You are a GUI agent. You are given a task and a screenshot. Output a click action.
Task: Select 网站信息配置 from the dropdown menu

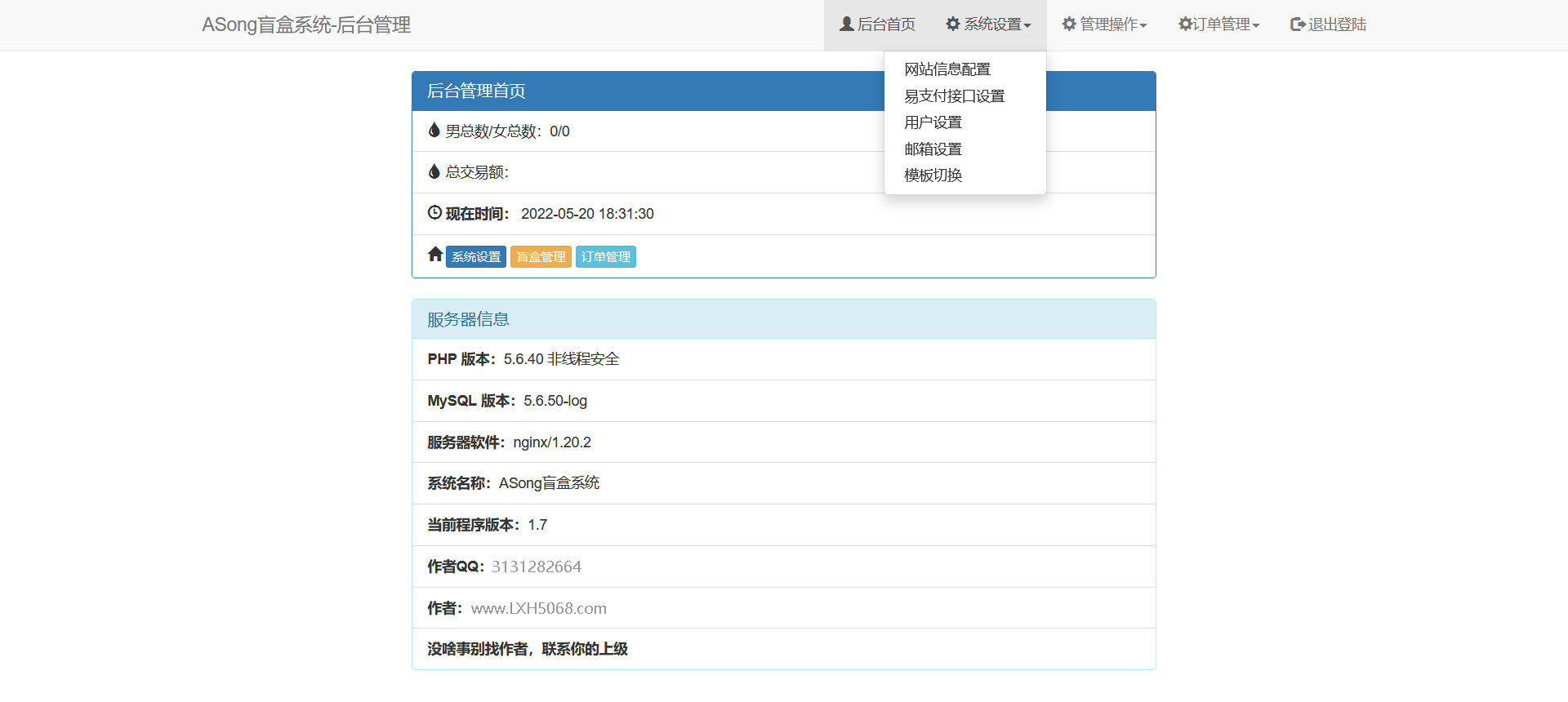[964, 69]
